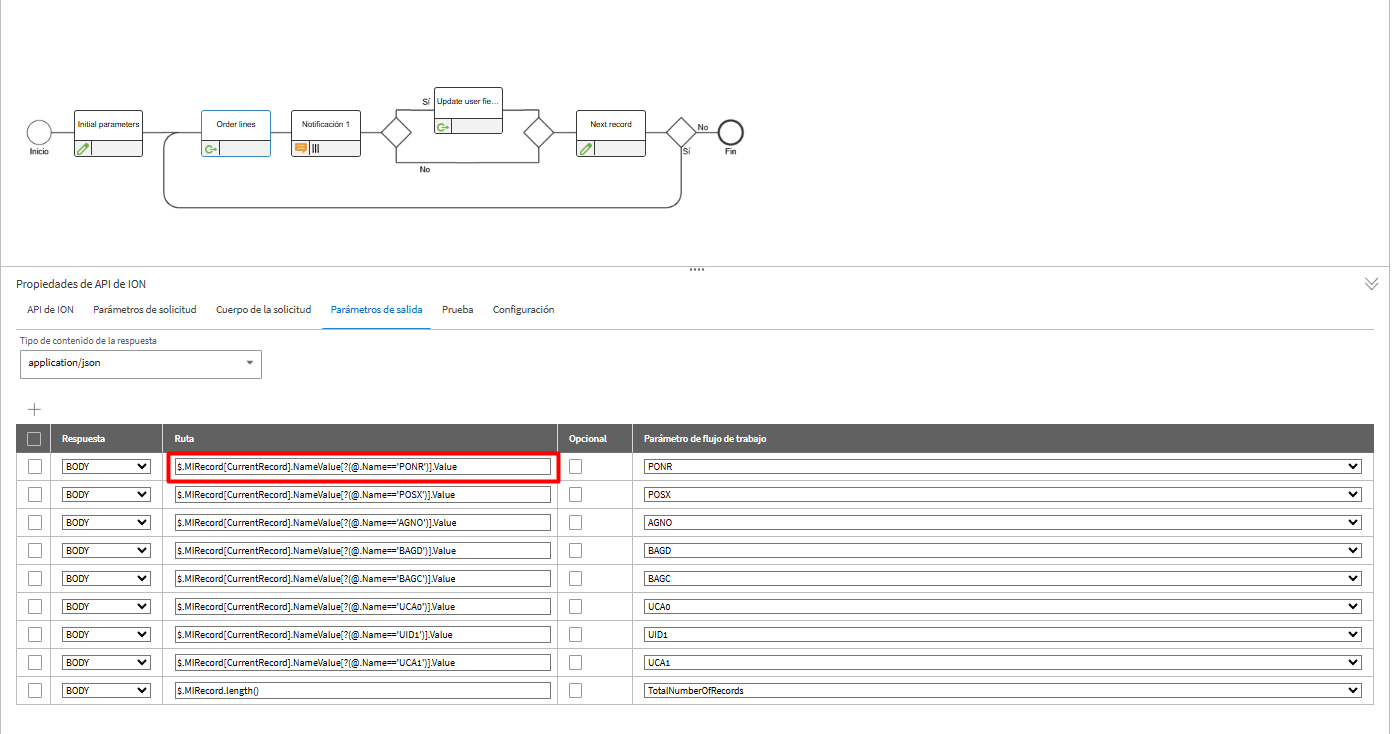Viewport: 1399px width, 734px height.
Task: Toggle Opcional checkbox for the AGNO row
Action: (x=575, y=522)
